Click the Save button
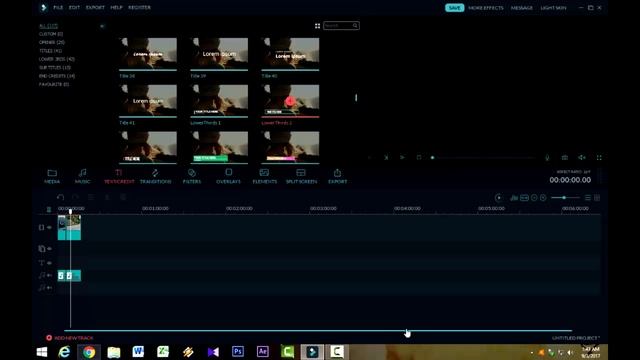Image resolution: width=640 pixels, height=360 pixels. coord(454,8)
